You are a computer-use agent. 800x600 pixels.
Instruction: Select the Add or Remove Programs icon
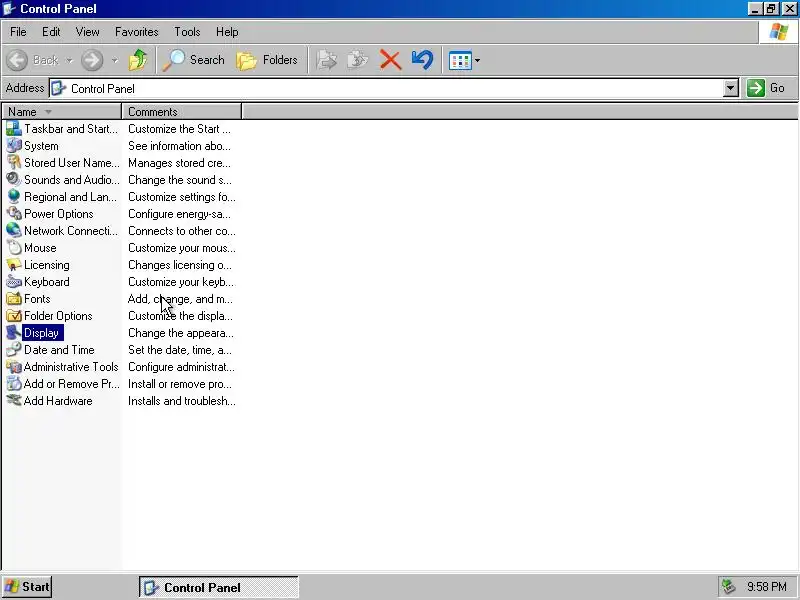14,384
